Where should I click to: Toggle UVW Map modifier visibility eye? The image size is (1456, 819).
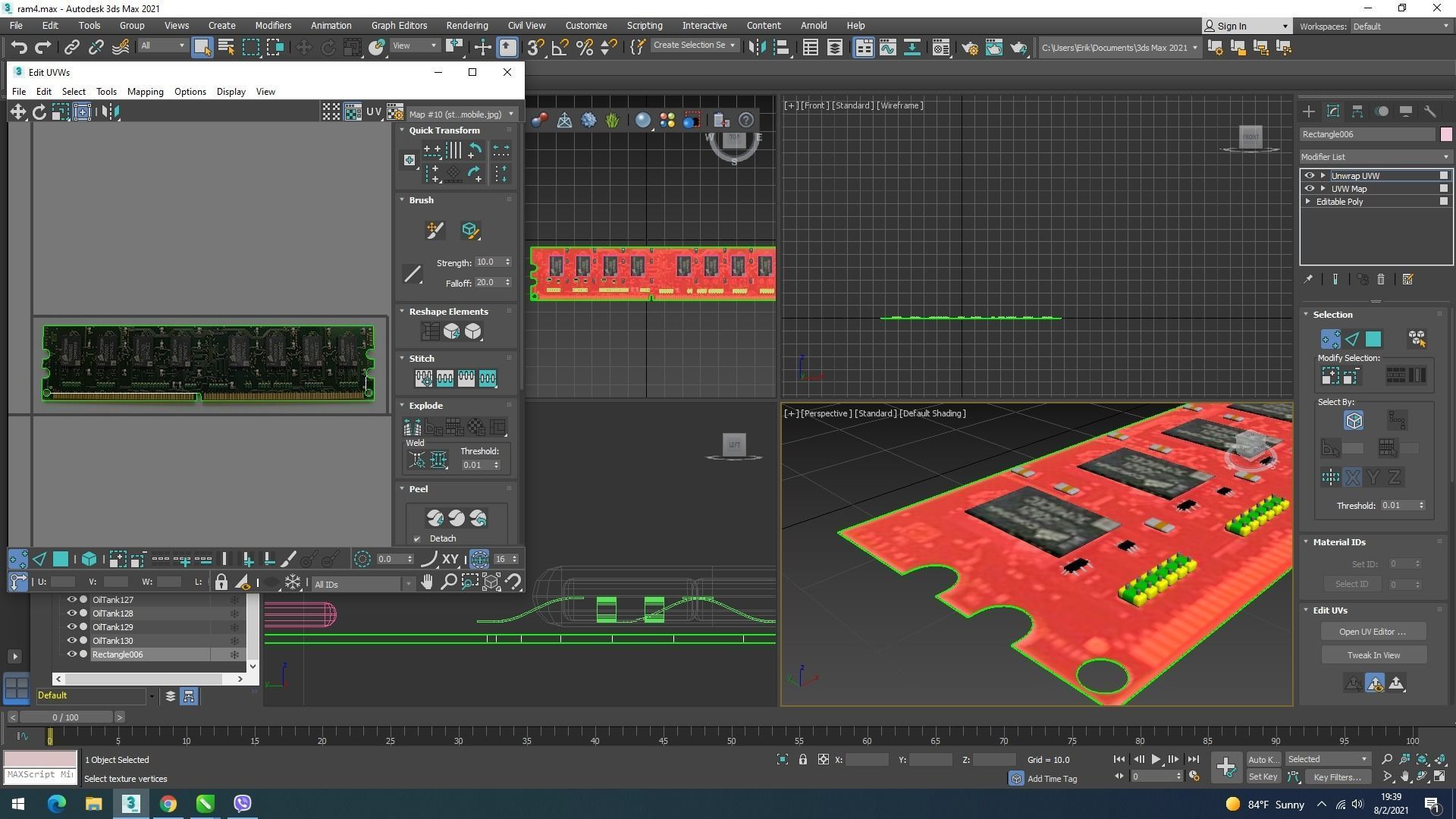(x=1309, y=189)
